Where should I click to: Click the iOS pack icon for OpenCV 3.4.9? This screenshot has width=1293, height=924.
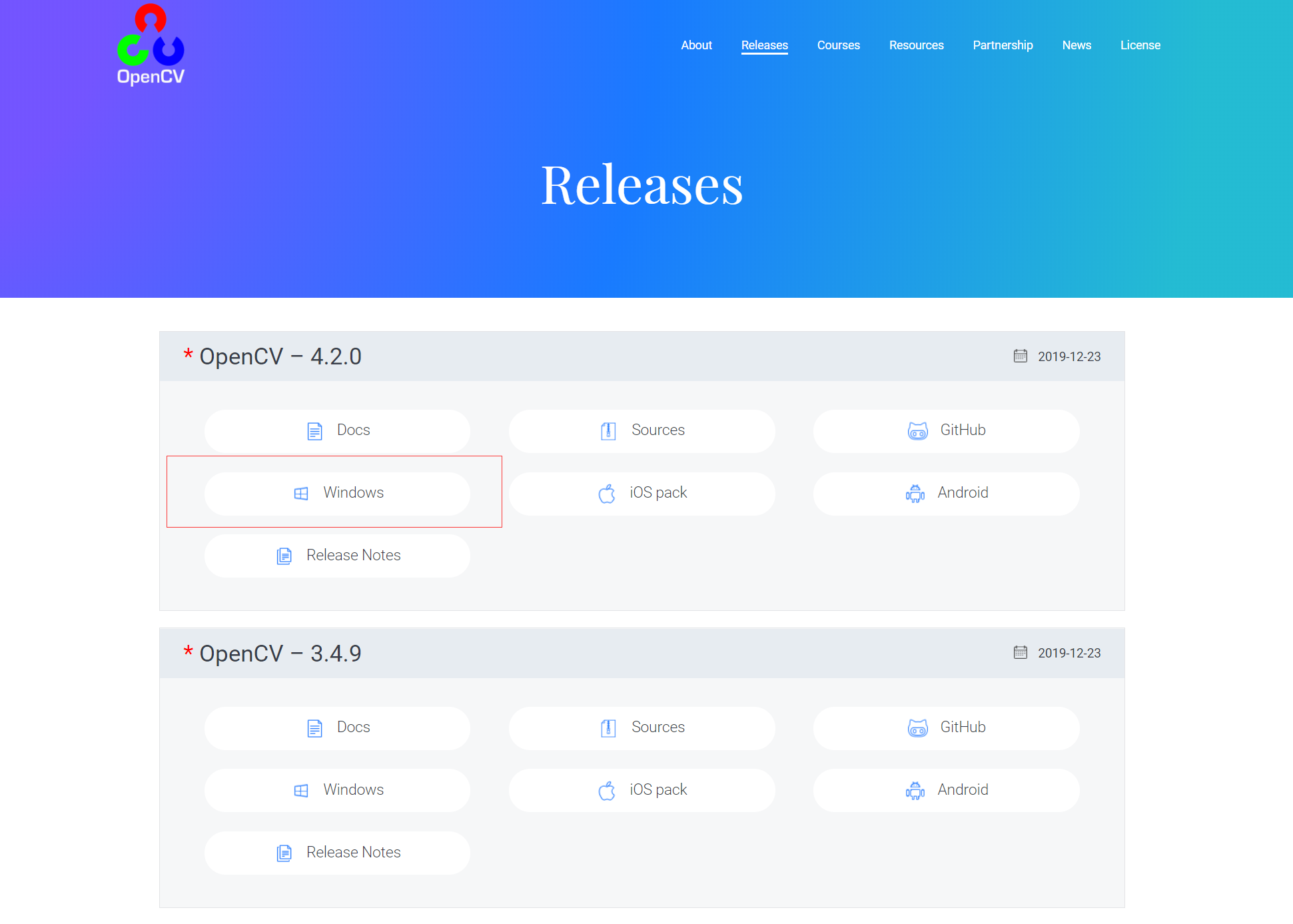pyautogui.click(x=606, y=789)
